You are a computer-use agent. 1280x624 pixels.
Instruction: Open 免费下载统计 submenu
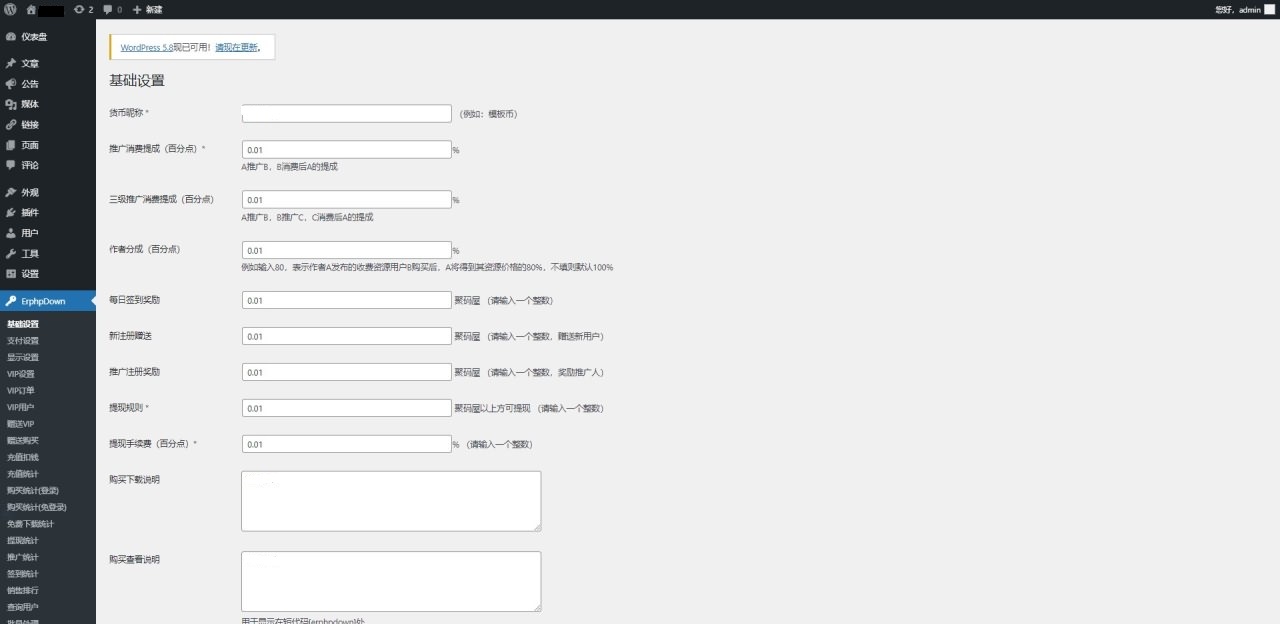tap(30, 524)
